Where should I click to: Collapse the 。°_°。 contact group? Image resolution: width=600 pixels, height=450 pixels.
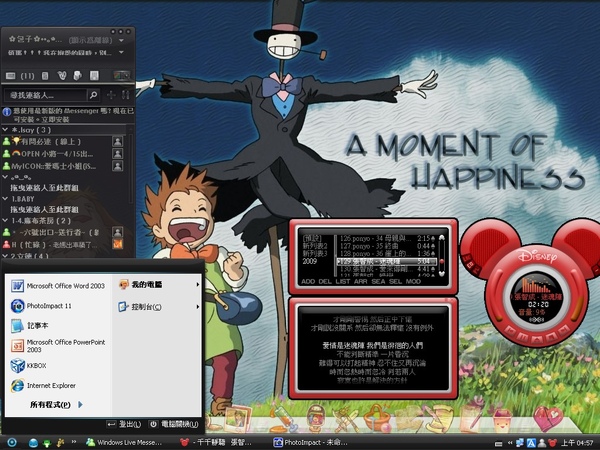tap(5, 177)
